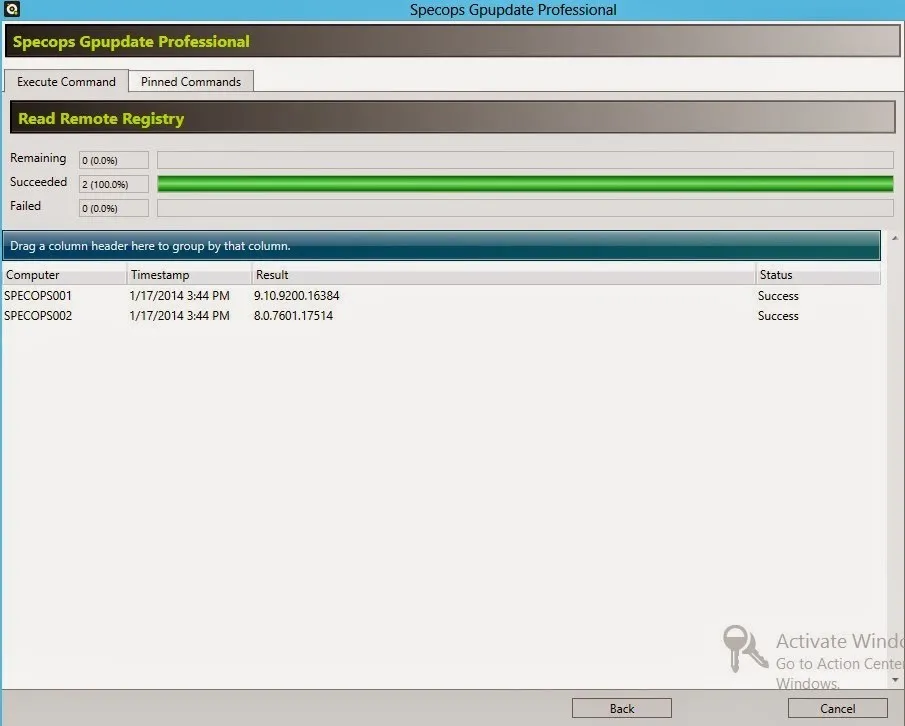Click result value 9.10.9200.16384

pos(297,295)
